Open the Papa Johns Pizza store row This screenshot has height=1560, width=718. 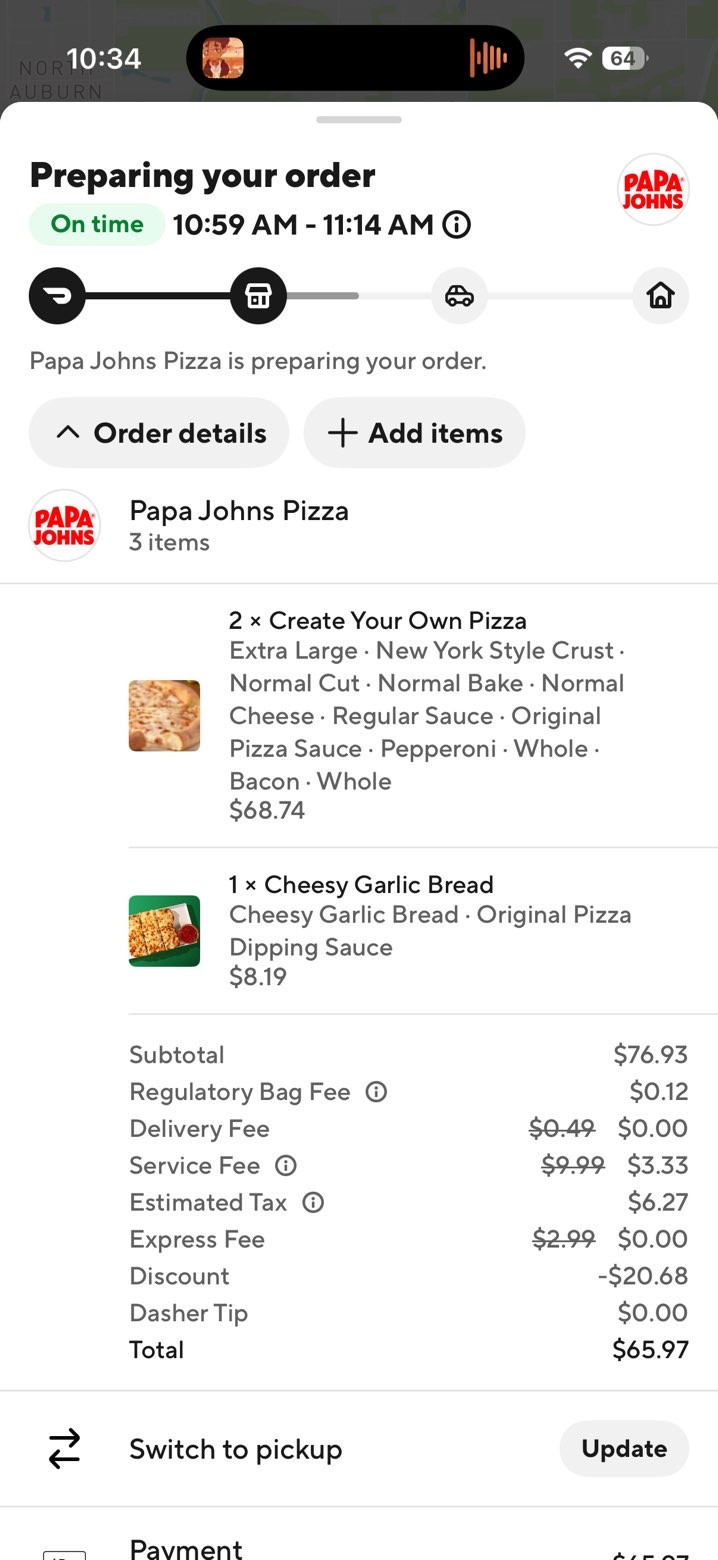pos(359,526)
